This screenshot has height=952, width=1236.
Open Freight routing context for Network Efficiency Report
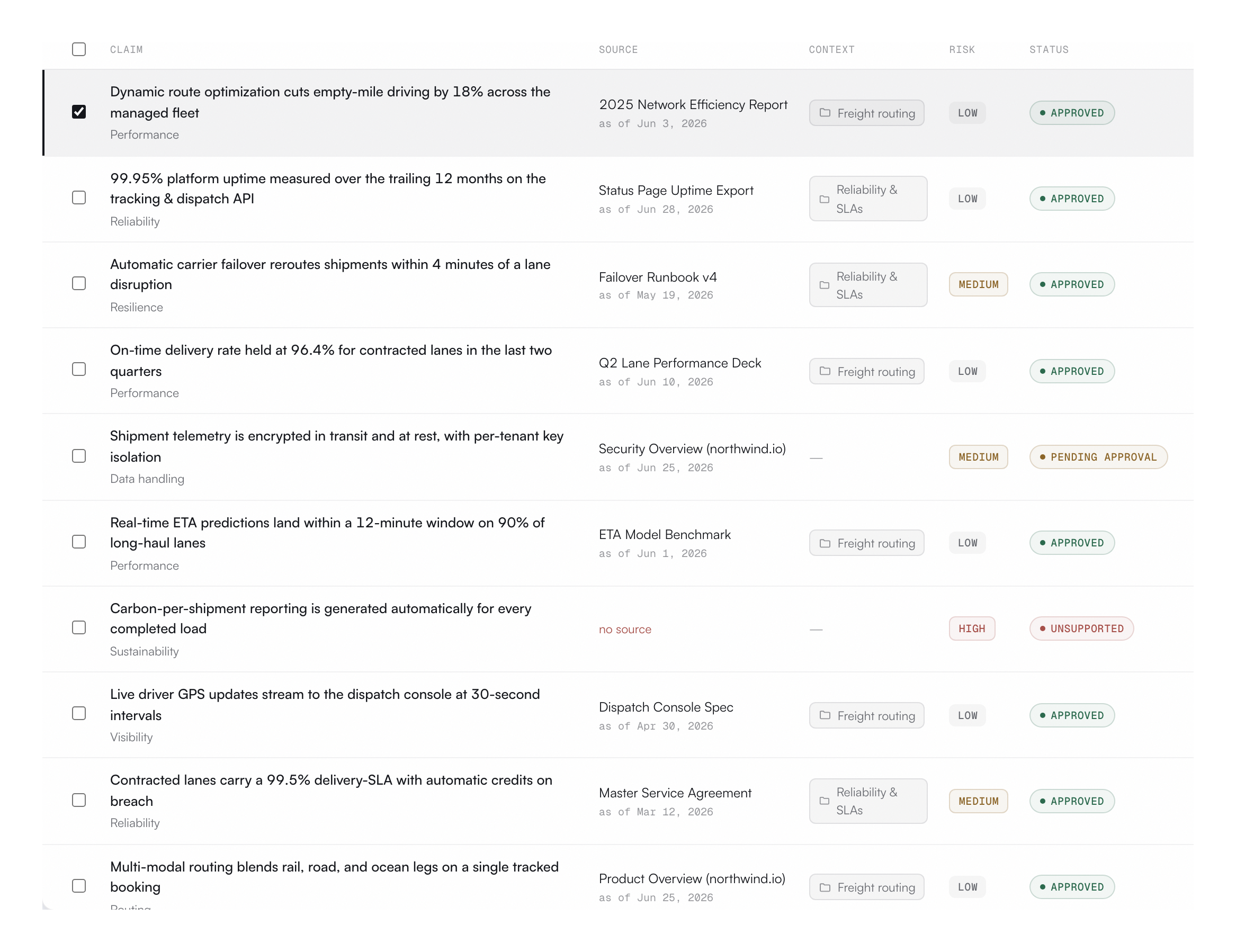pyautogui.click(x=867, y=113)
